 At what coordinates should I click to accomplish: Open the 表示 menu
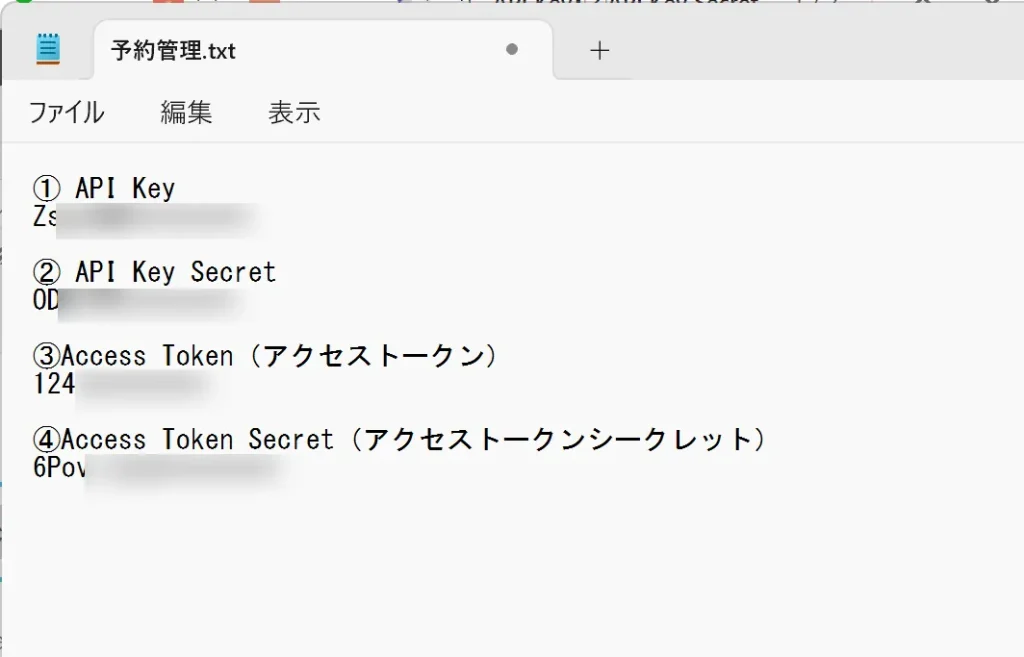(294, 112)
